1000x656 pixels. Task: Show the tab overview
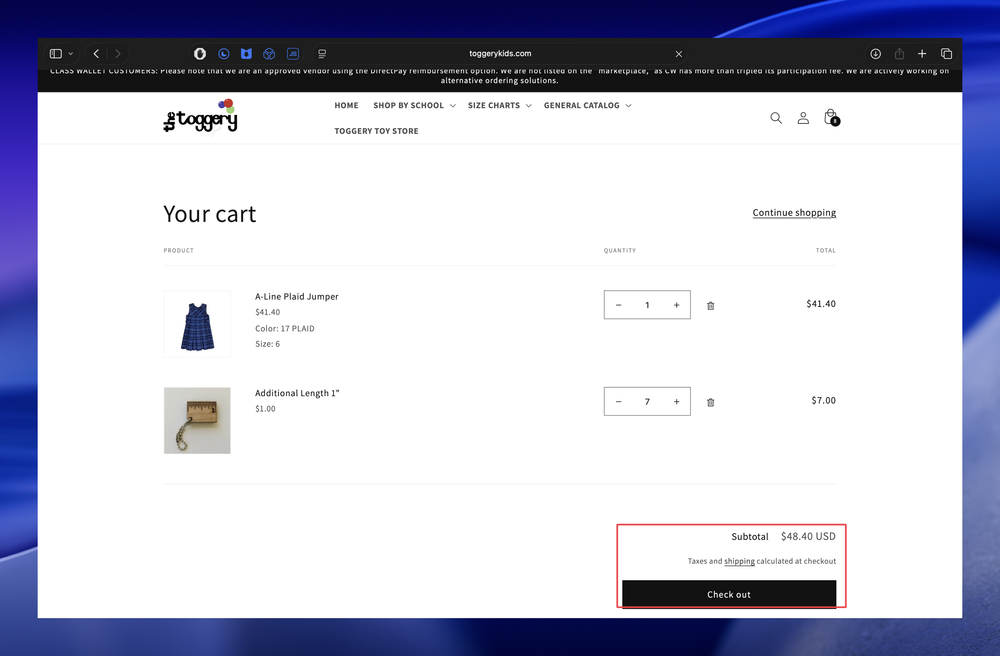(946, 54)
